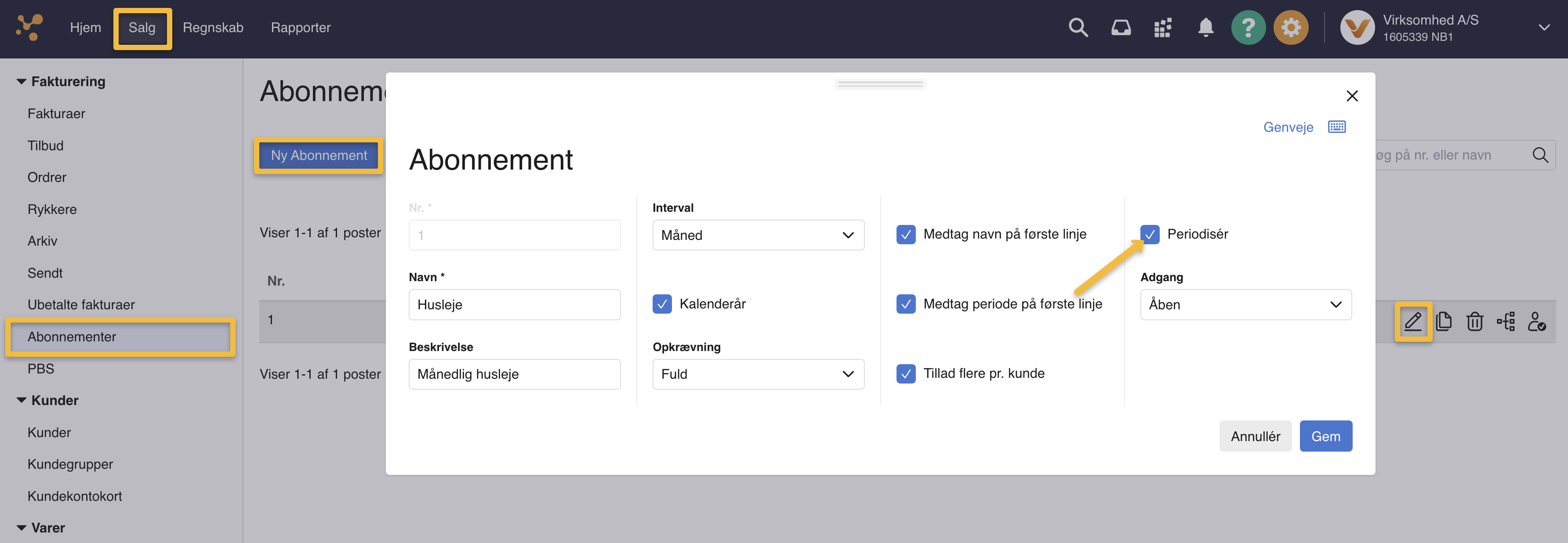Open the Rapporter menu
Screen dimensions: 1568x543
coord(301,28)
